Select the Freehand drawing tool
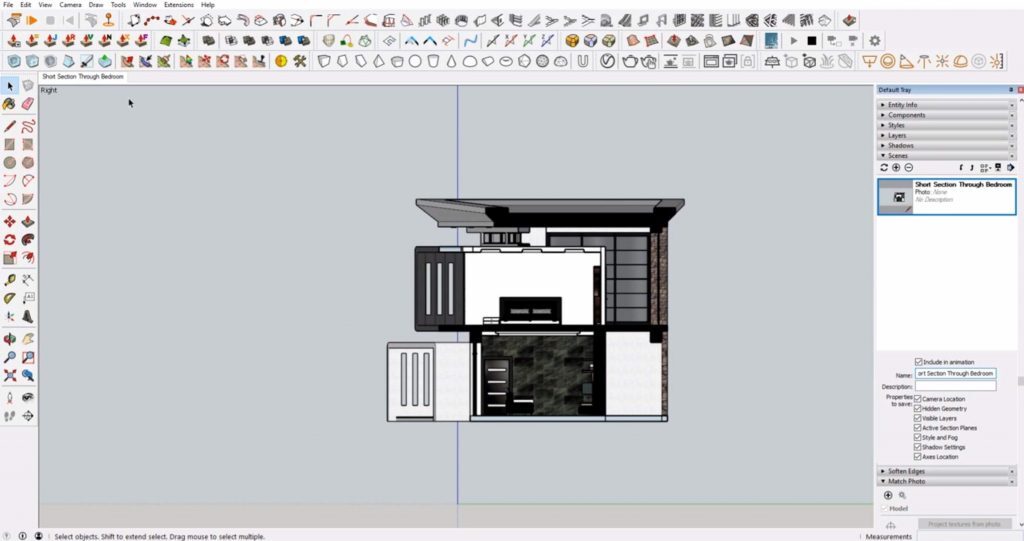This screenshot has width=1024, height=541. [x=27, y=125]
